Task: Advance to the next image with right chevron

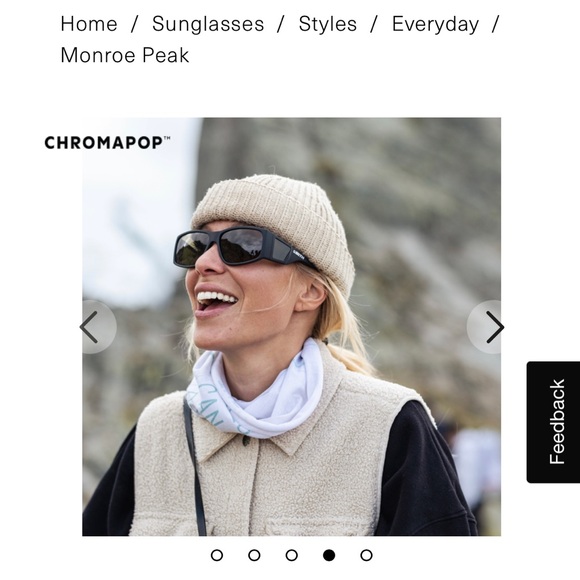Action: tap(485, 327)
